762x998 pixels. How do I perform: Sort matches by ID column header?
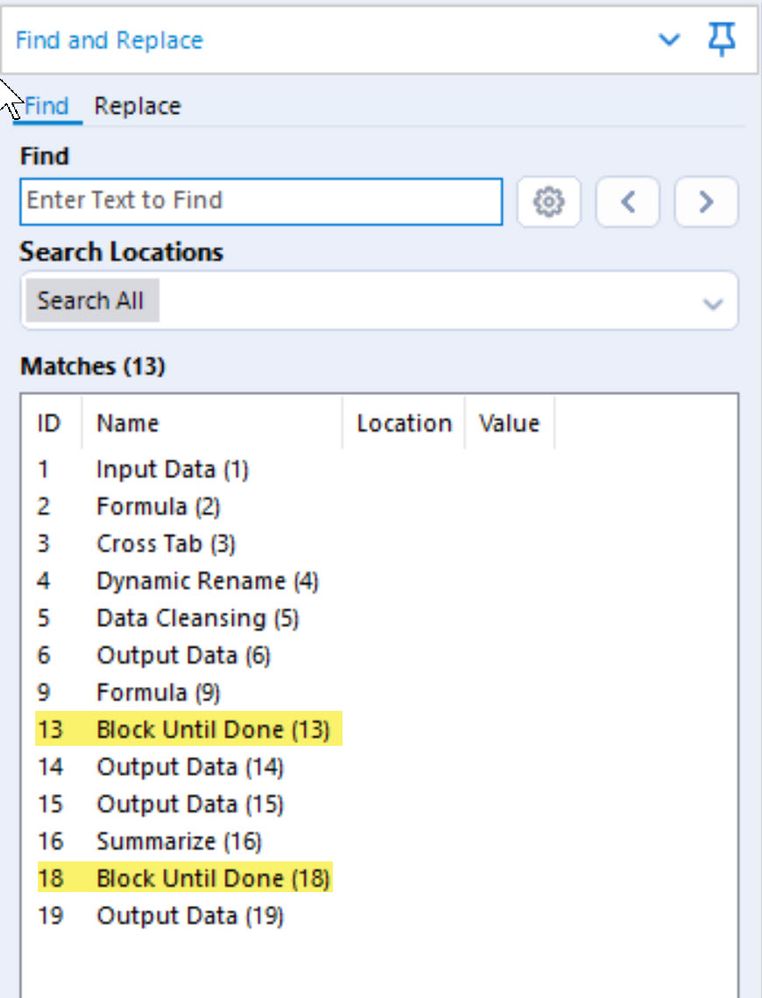(x=49, y=423)
